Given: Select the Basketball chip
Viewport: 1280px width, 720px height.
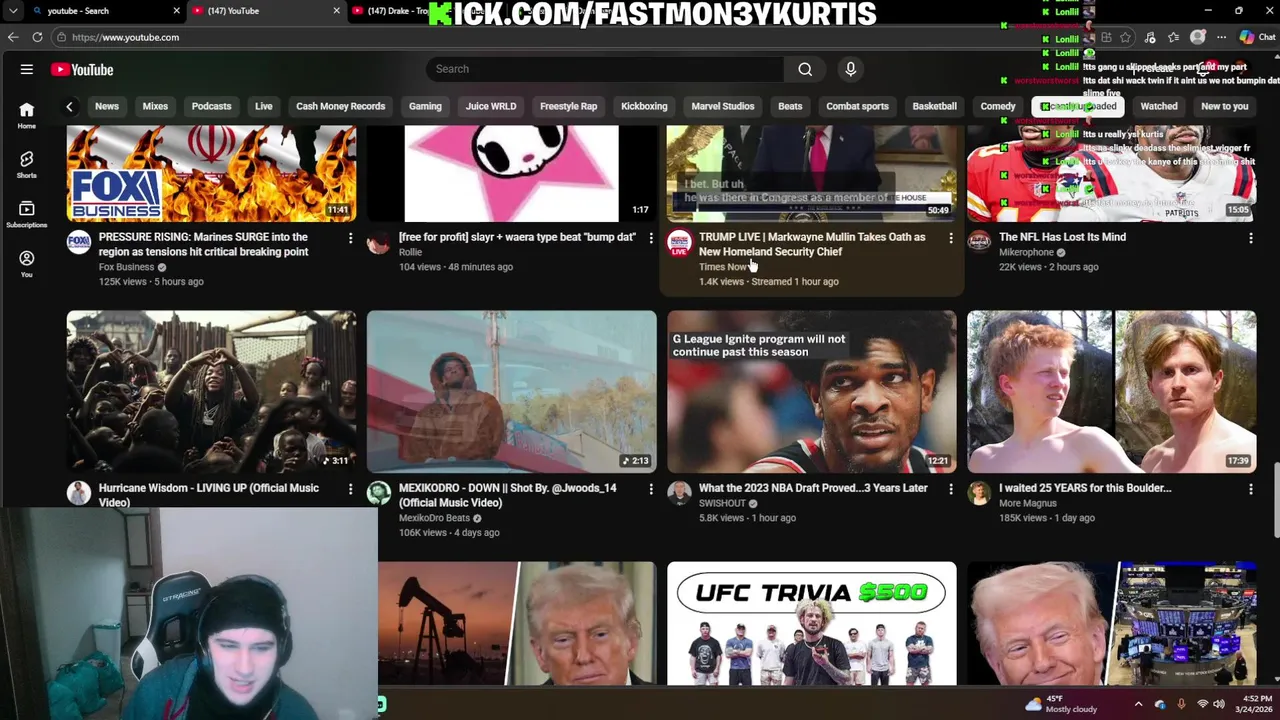Looking at the screenshot, I should (x=934, y=106).
